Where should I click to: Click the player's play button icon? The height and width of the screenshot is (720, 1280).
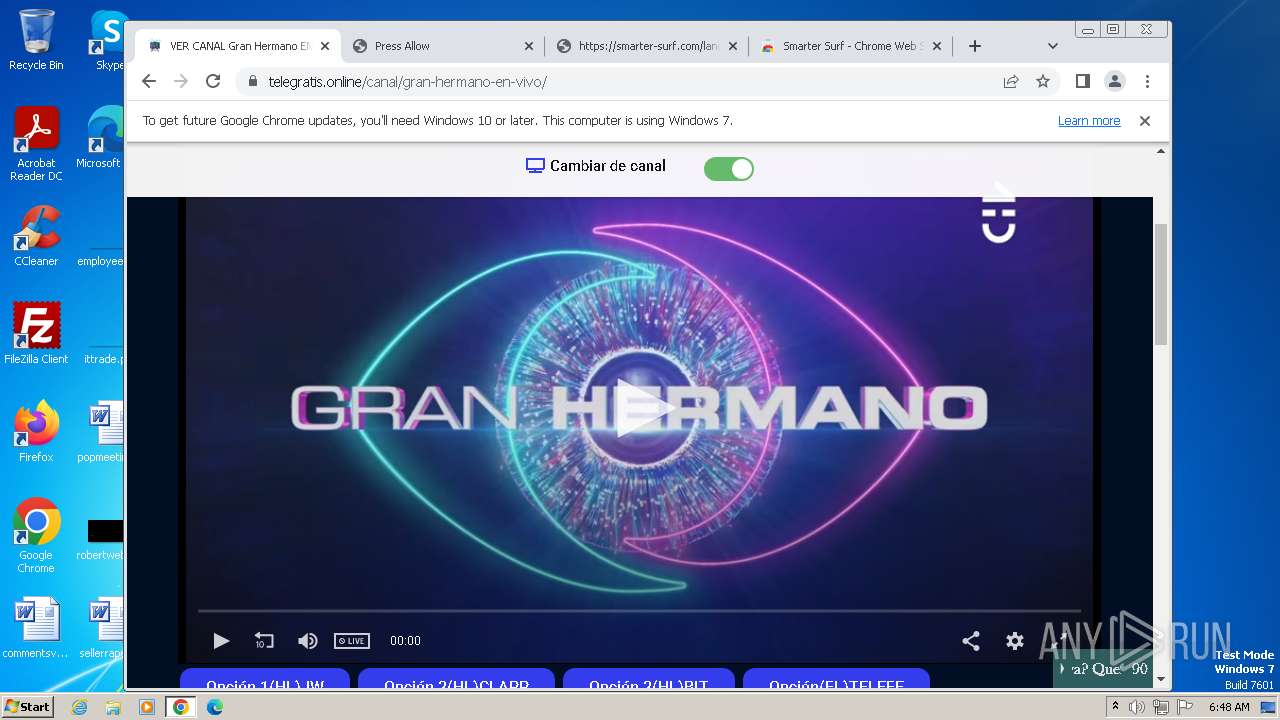[x=221, y=641]
